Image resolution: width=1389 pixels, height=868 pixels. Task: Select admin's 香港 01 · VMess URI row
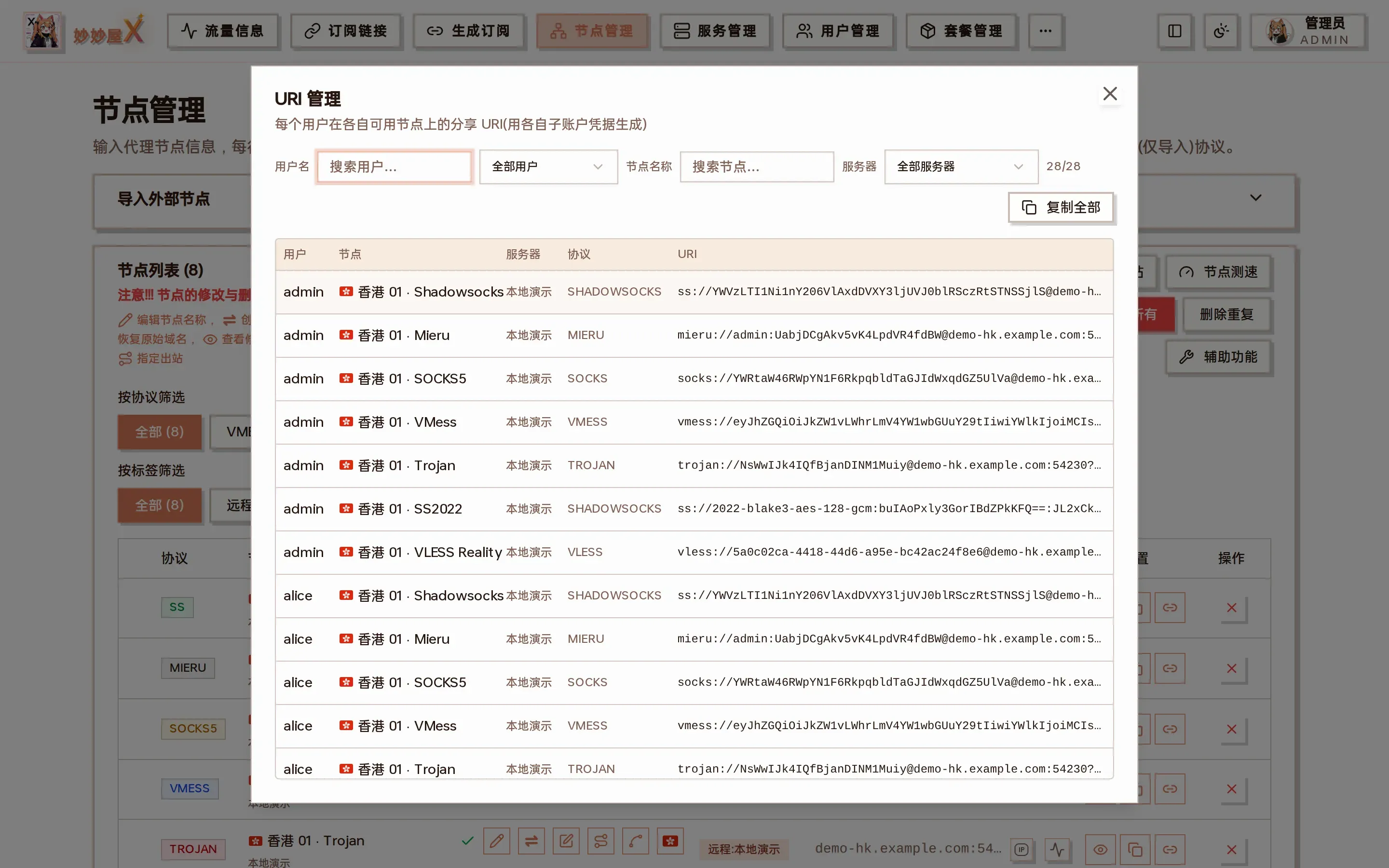coord(694,422)
